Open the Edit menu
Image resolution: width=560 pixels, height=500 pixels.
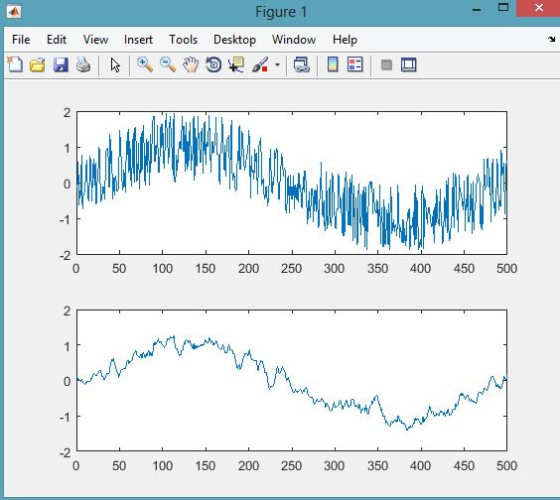[56, 39]
